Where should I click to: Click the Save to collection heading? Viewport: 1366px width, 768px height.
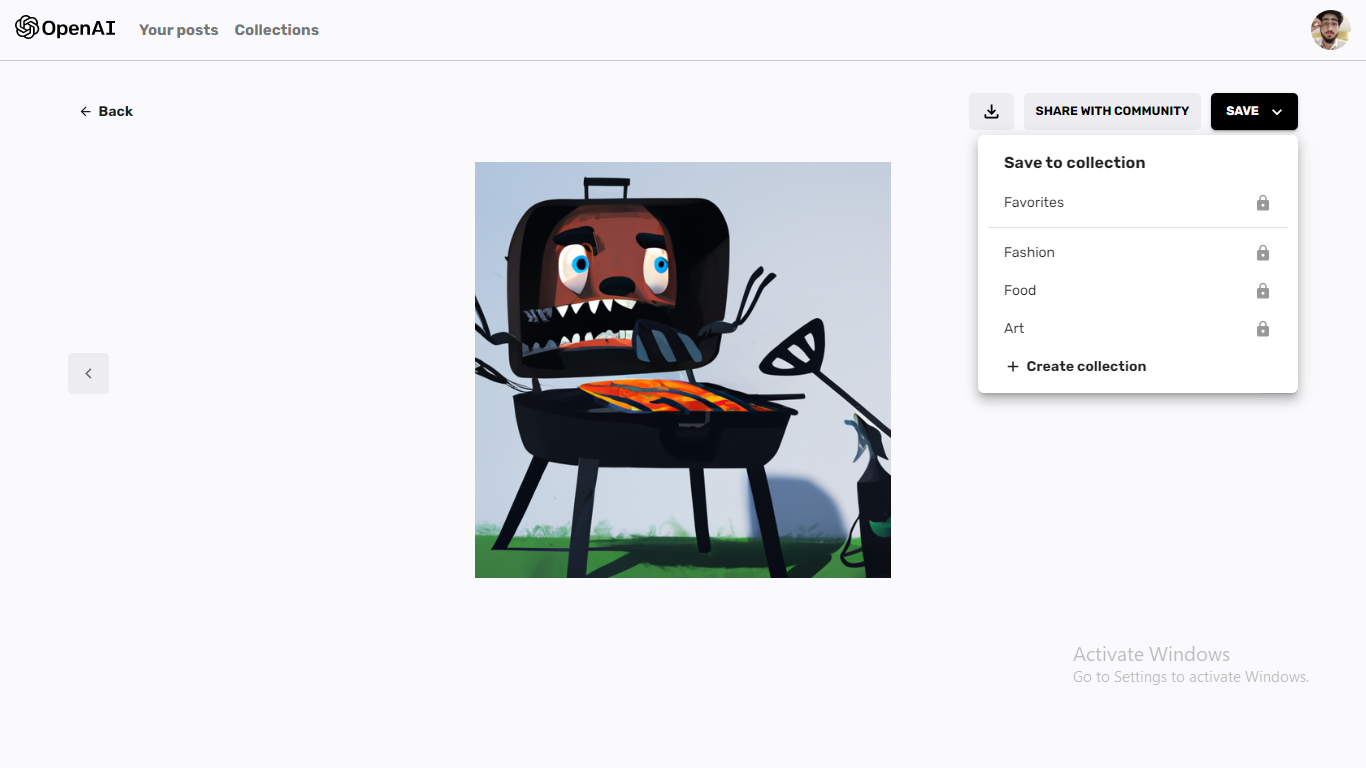coord(1074,162)
